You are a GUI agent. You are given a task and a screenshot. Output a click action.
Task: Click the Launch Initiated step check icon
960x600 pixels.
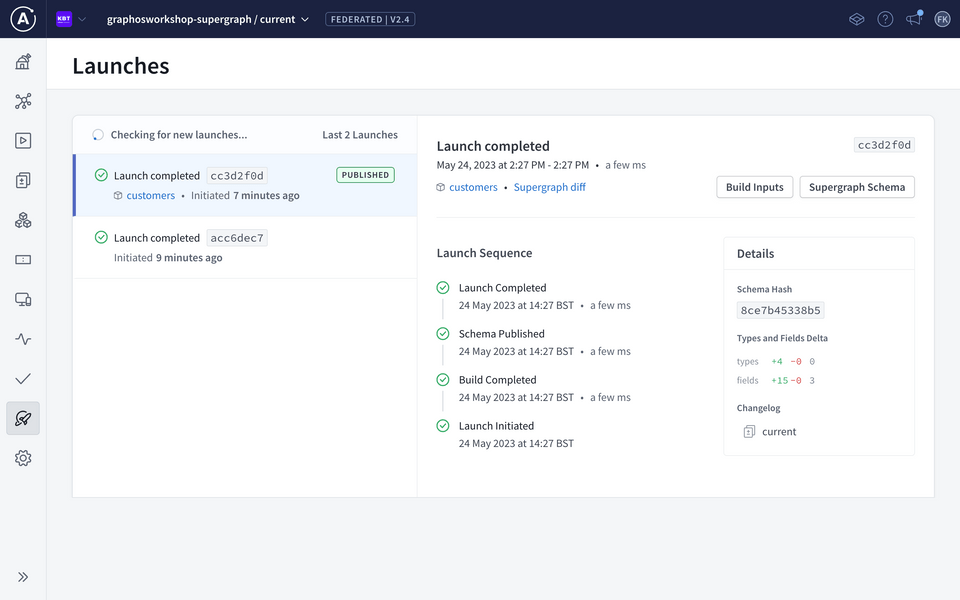pos(443,426)
